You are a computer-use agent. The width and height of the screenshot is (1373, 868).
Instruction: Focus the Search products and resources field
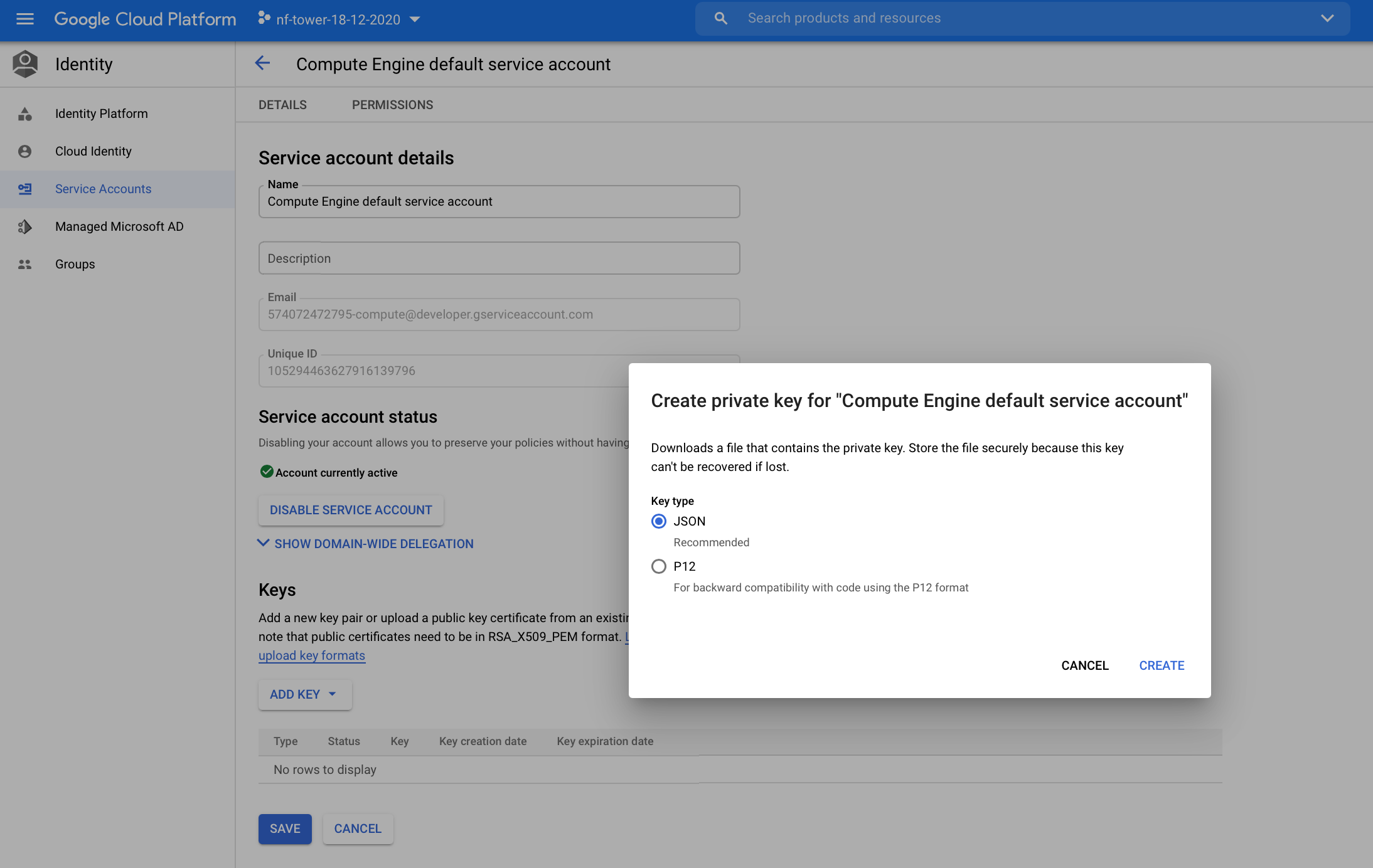pyautogui.click(x=1022, y=19)
